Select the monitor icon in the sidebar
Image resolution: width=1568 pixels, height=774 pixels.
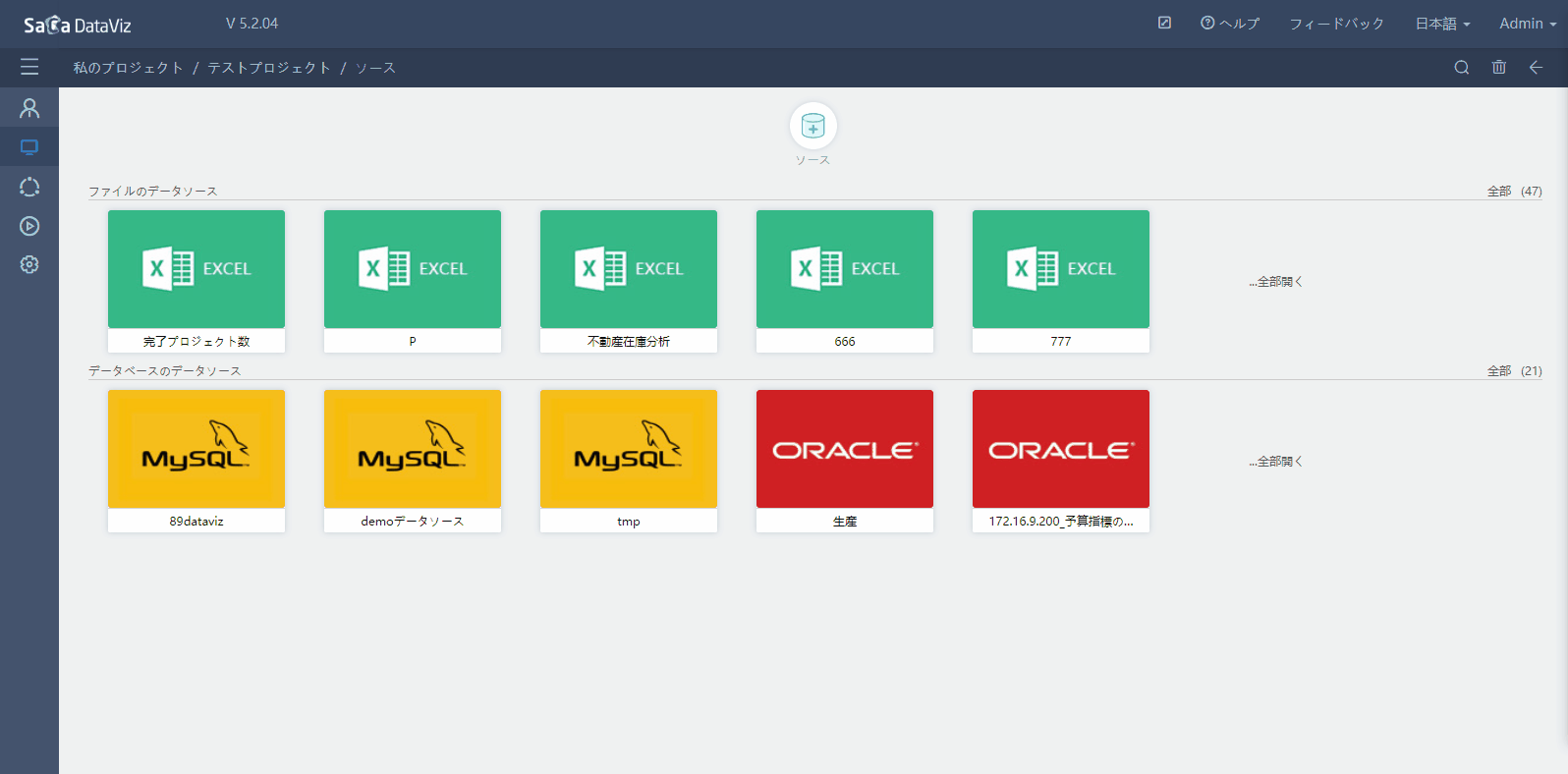[x=29, y=147]
